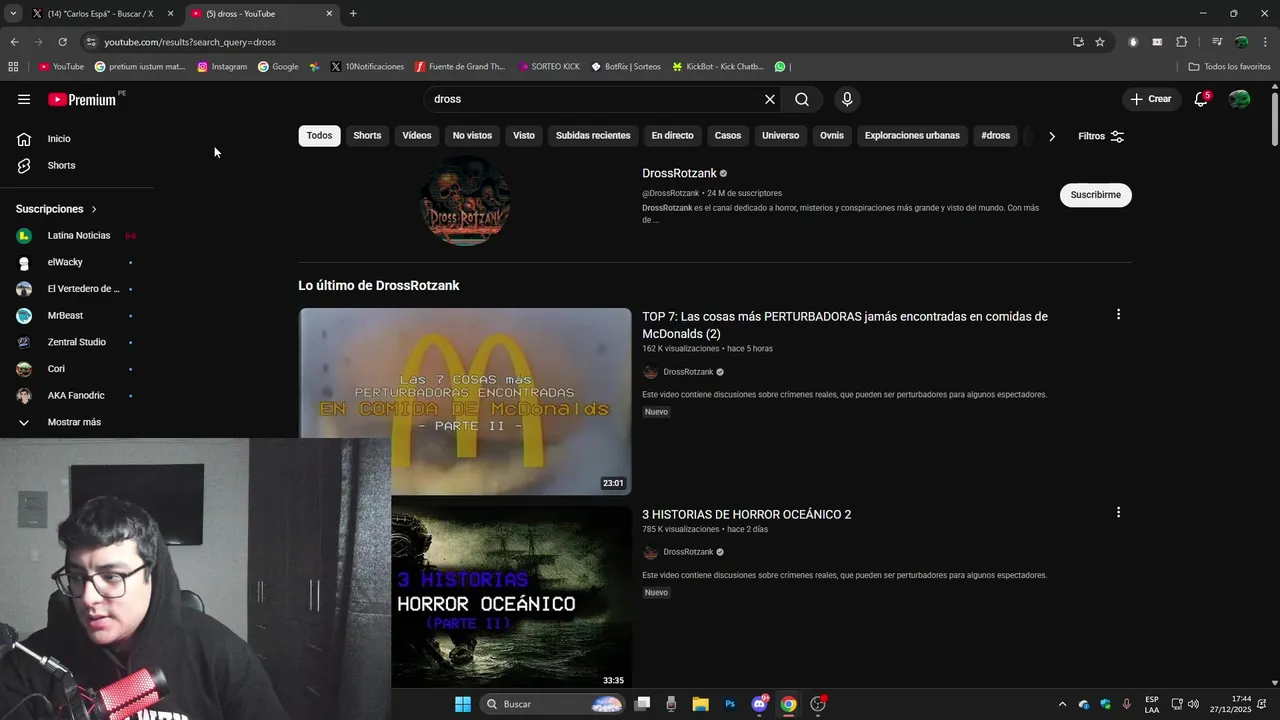Viewport: 1280px width, 720px height.
Task: Select the Shorts filter chip
Action: (x=367, y=136)
